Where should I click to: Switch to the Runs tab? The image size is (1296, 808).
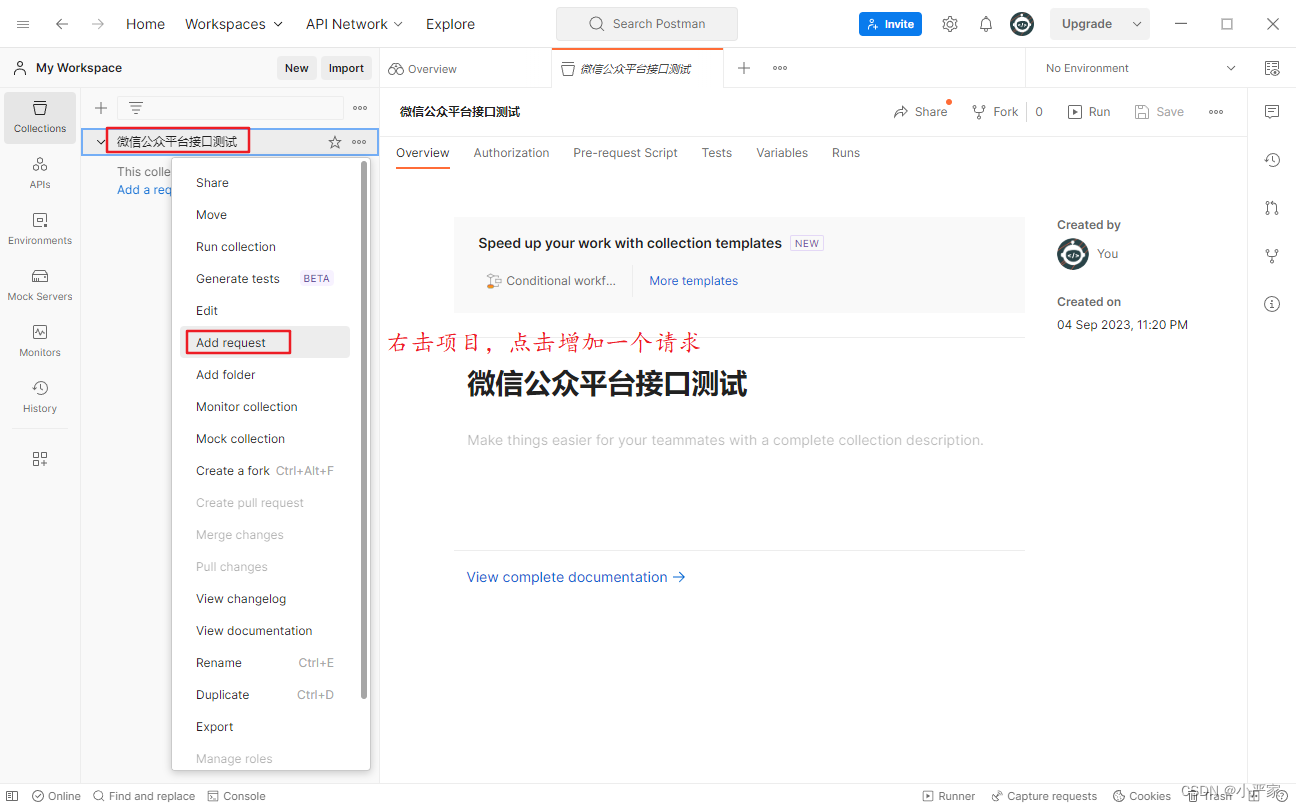(x=846, y=153)
